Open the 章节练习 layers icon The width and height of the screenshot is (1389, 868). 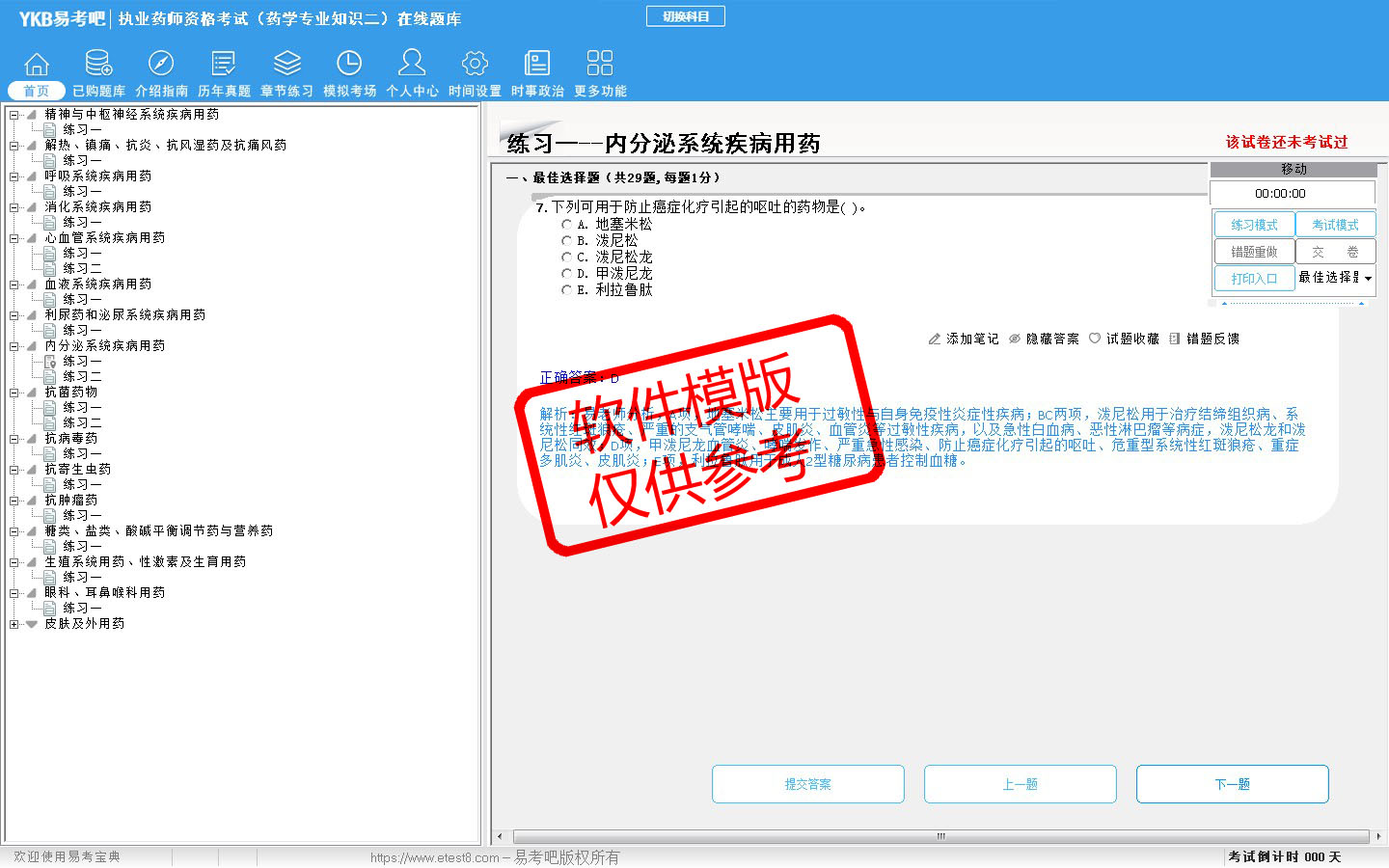[286, 64]
